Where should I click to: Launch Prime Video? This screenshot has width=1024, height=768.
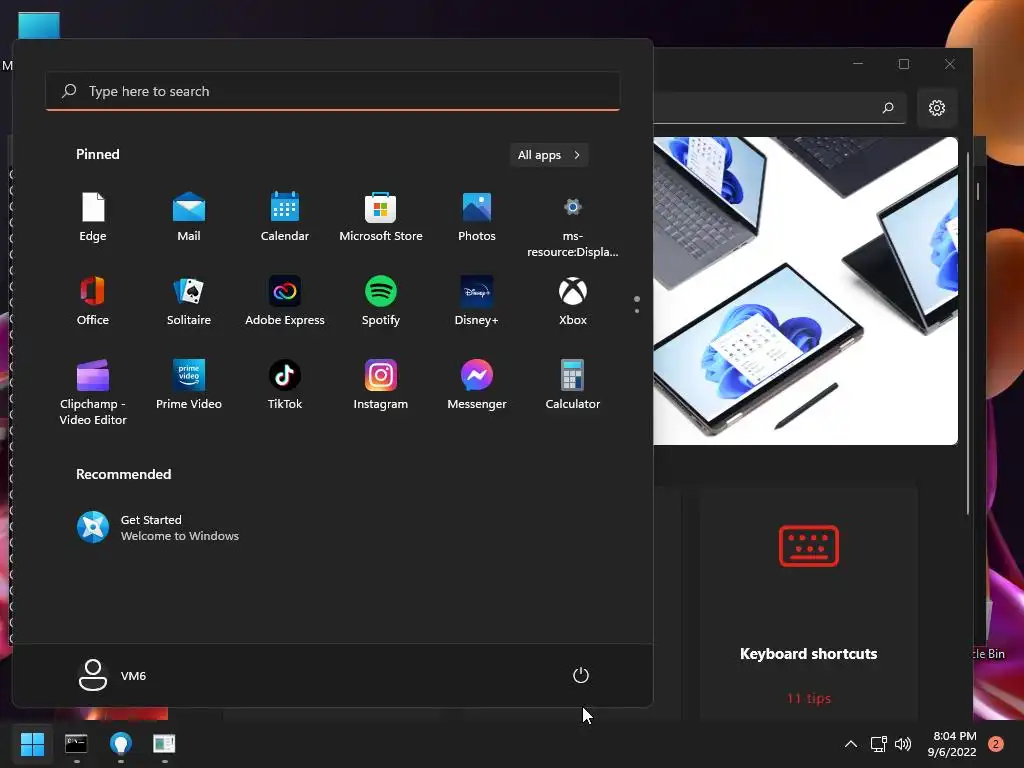pyautogui.click(x=189, y=385)
